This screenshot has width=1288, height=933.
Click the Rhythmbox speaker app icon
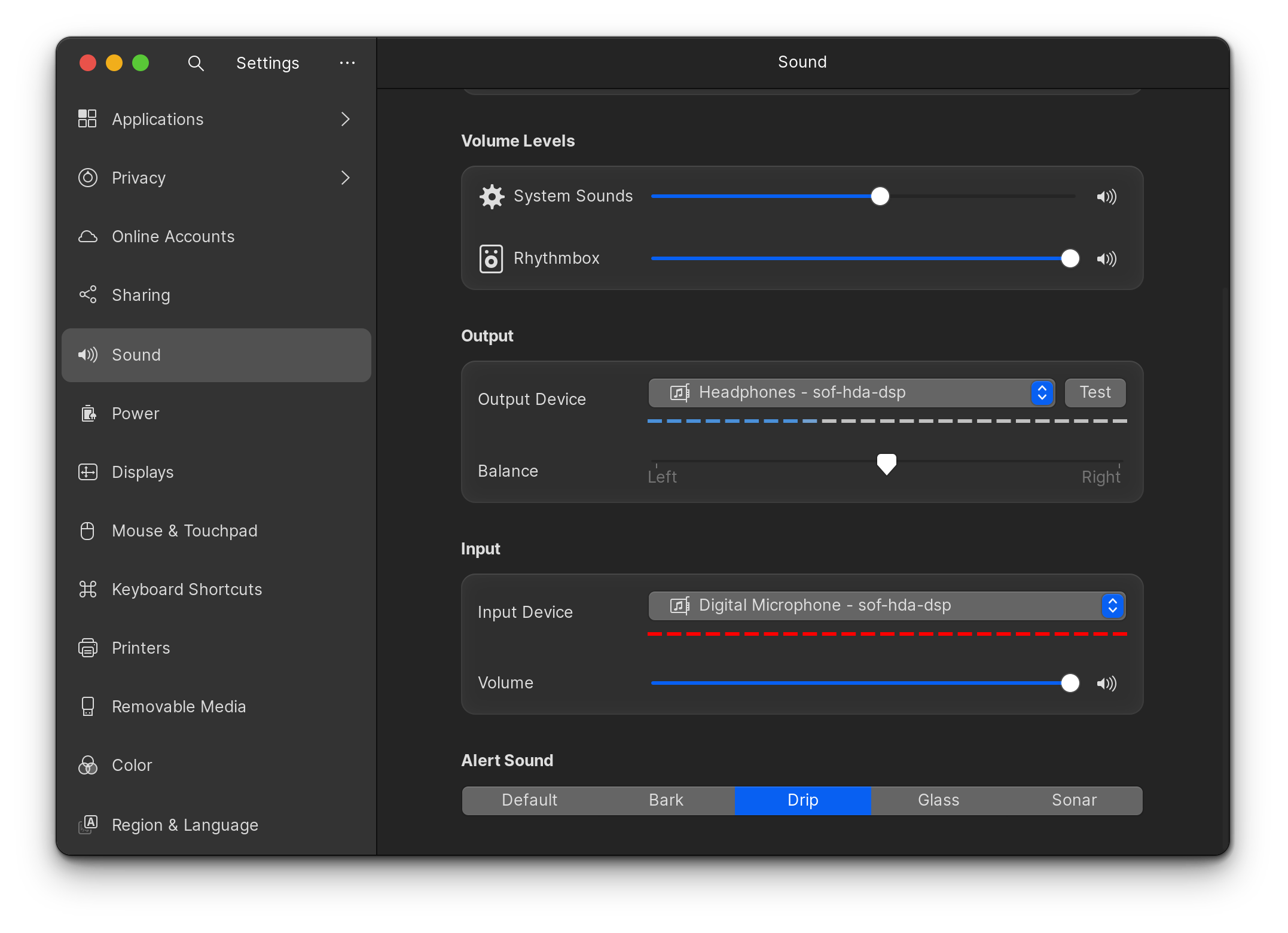[x=491, y=259]
